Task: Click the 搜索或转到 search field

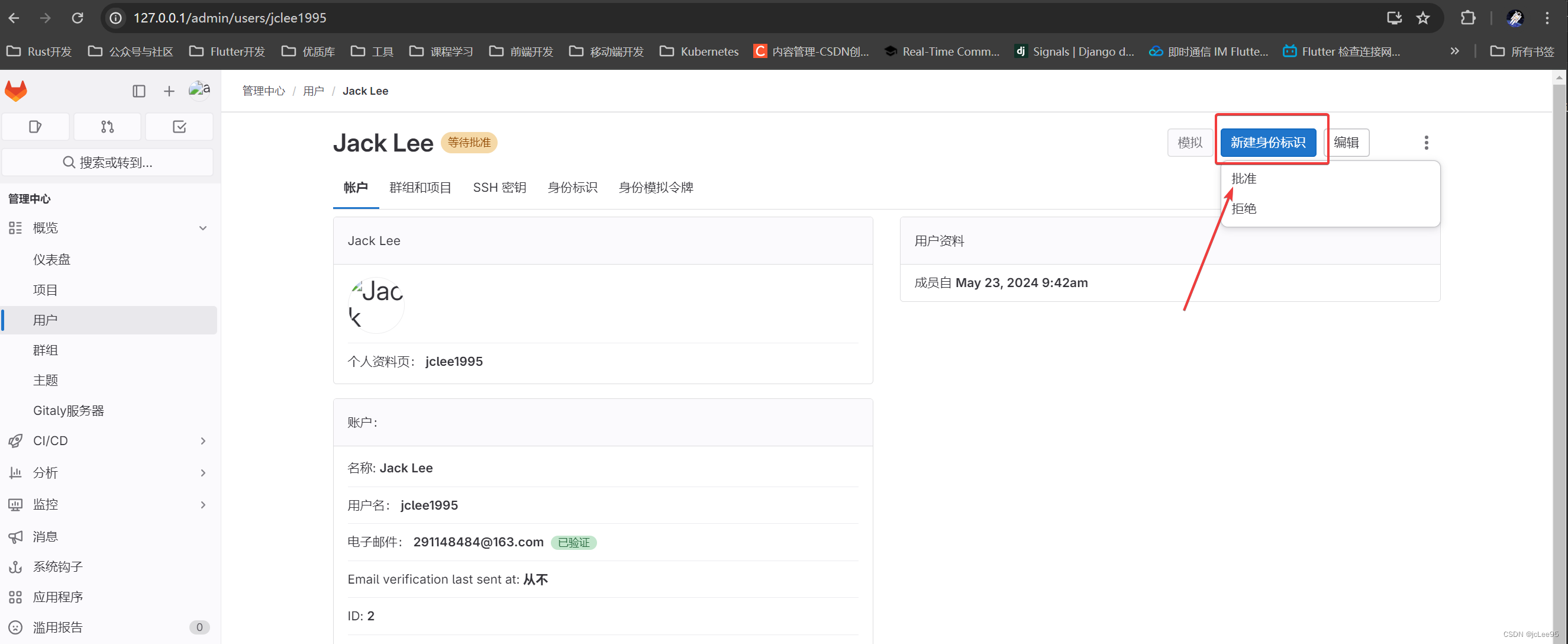Action: [x=108, y=163]
